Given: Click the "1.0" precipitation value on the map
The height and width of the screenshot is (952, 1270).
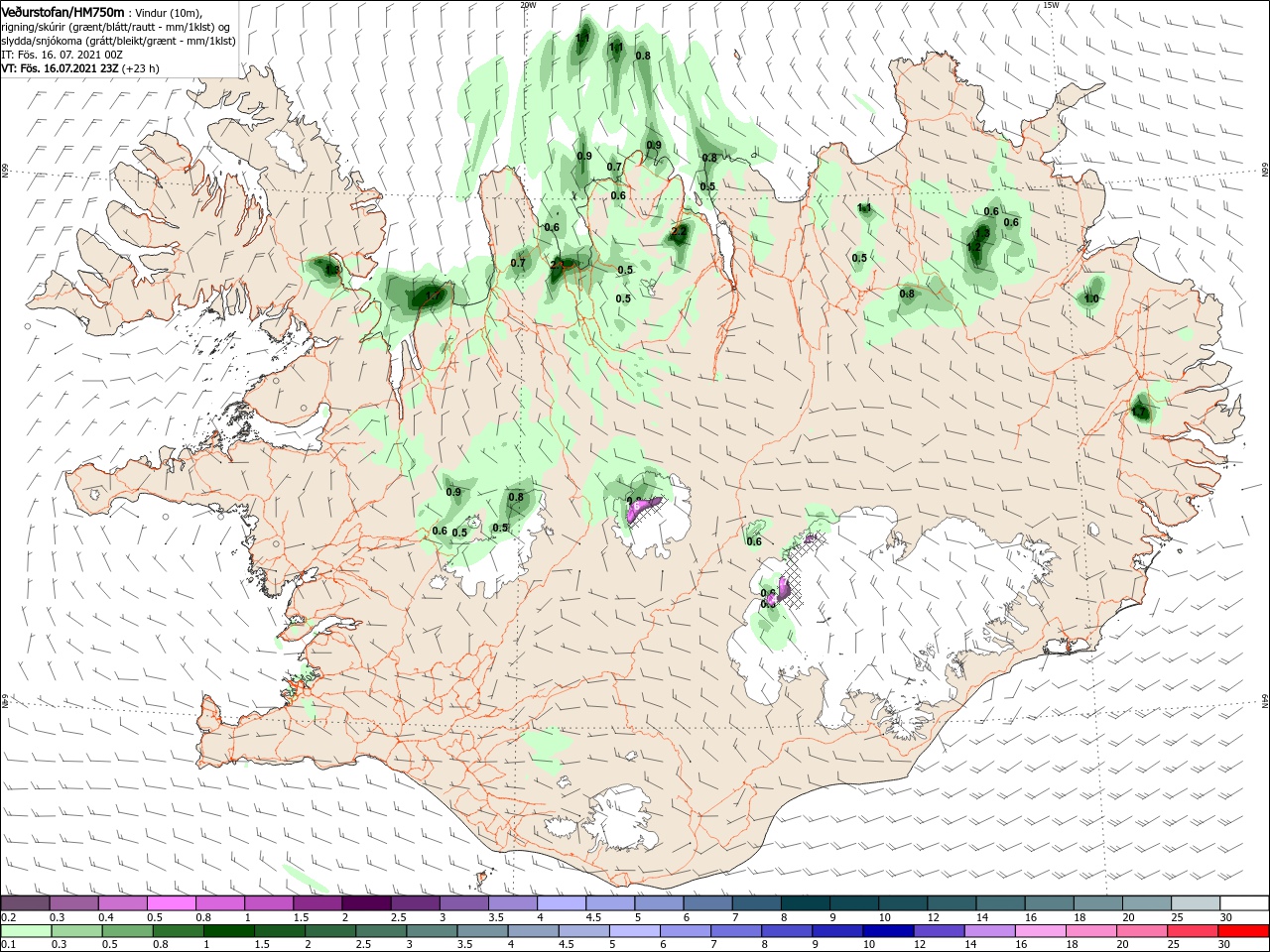Looking at the screenshot, I should (x=1091, y=298).
